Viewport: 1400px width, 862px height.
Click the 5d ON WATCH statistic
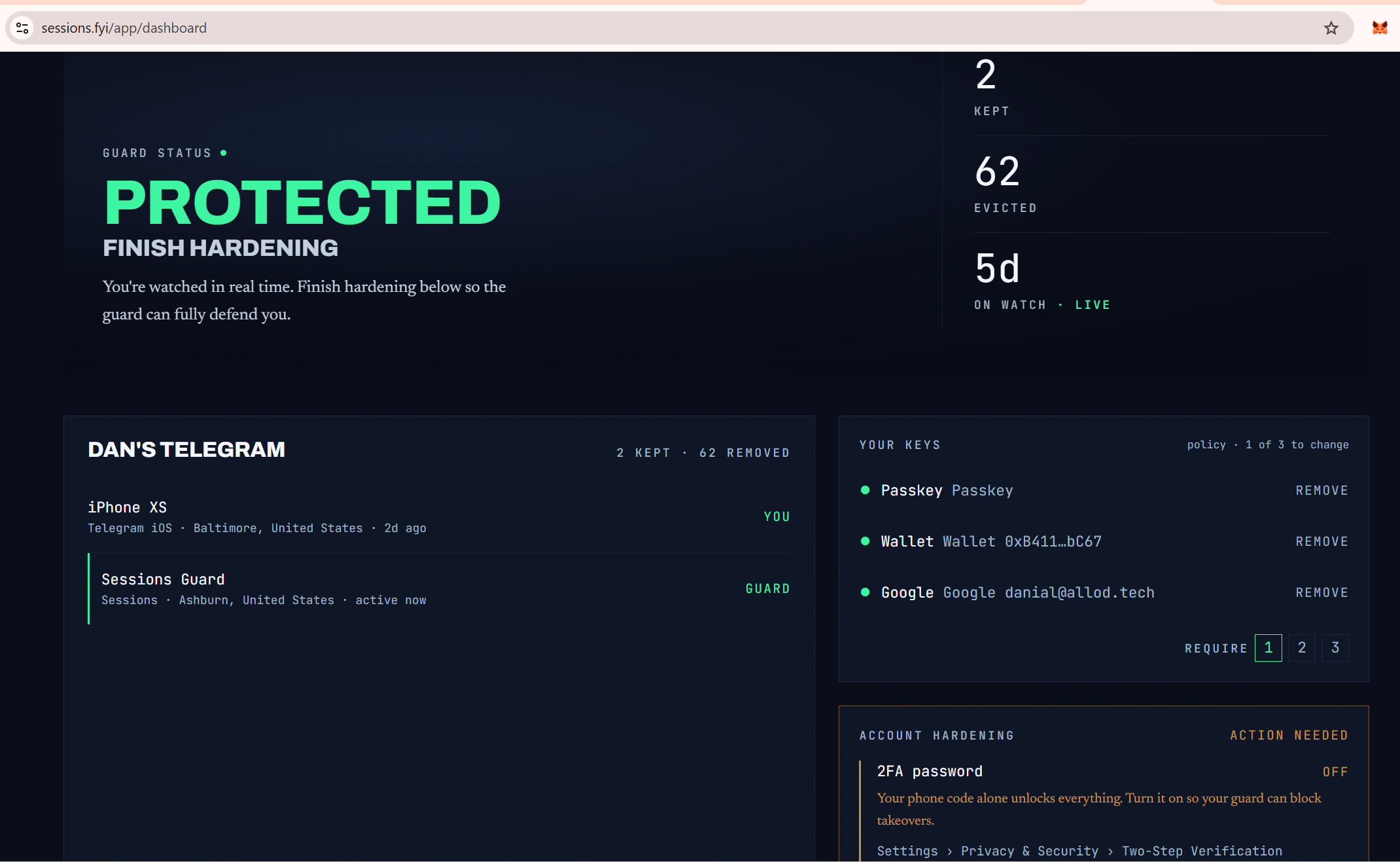coord(1042,281)
